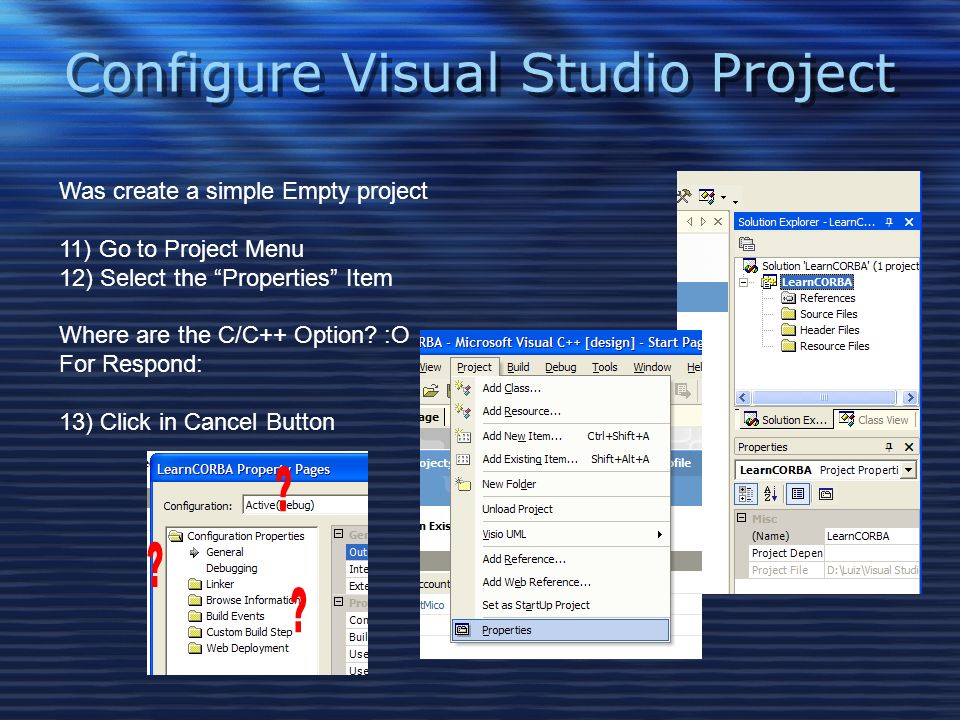This screenshot has width=960, height=720.
Task: Select Add Web Reference menu entry
Action: point(536,582)
